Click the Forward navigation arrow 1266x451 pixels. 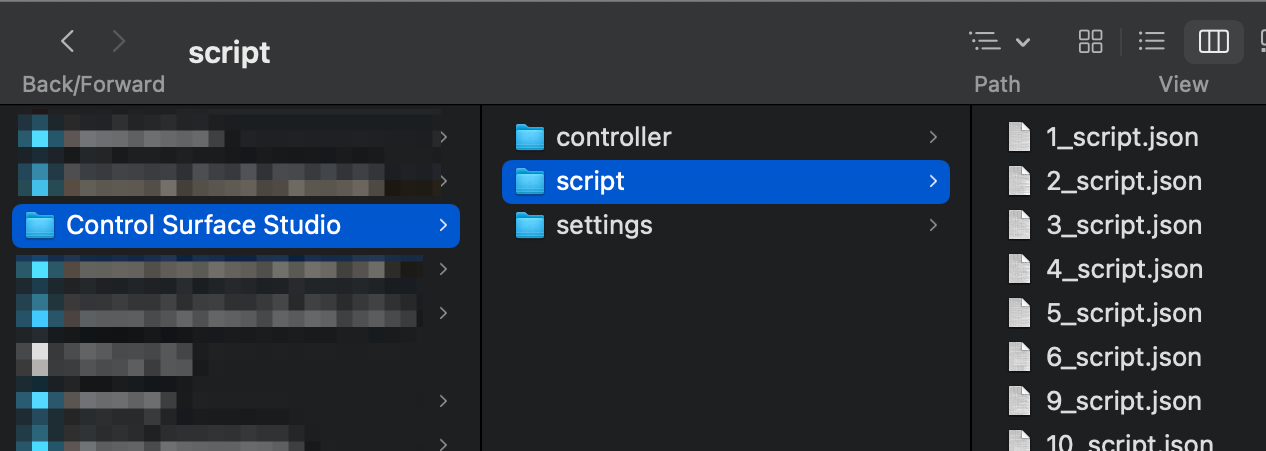[119, 41]
